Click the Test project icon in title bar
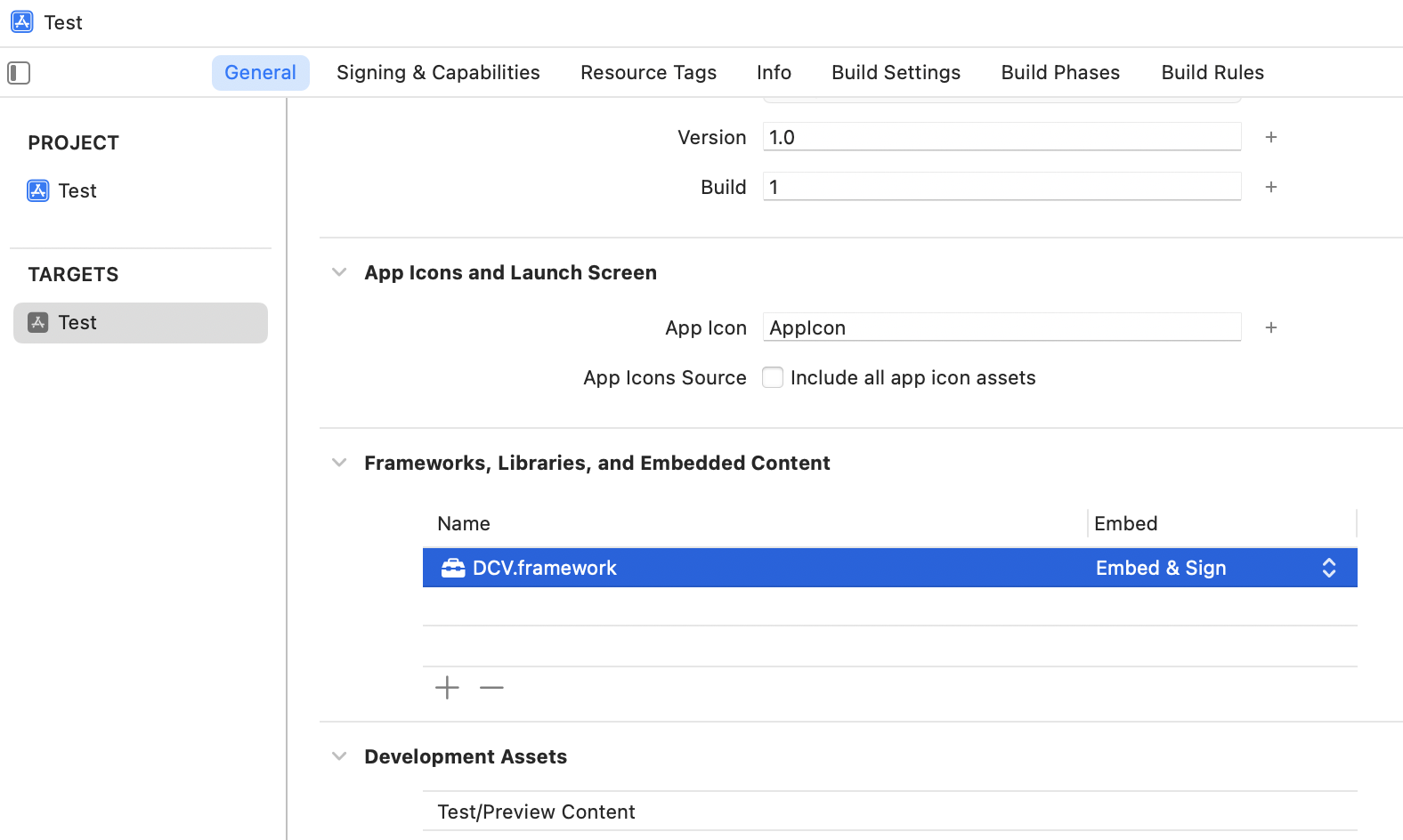Screen dimensions: 1403x840 point(22,22)
